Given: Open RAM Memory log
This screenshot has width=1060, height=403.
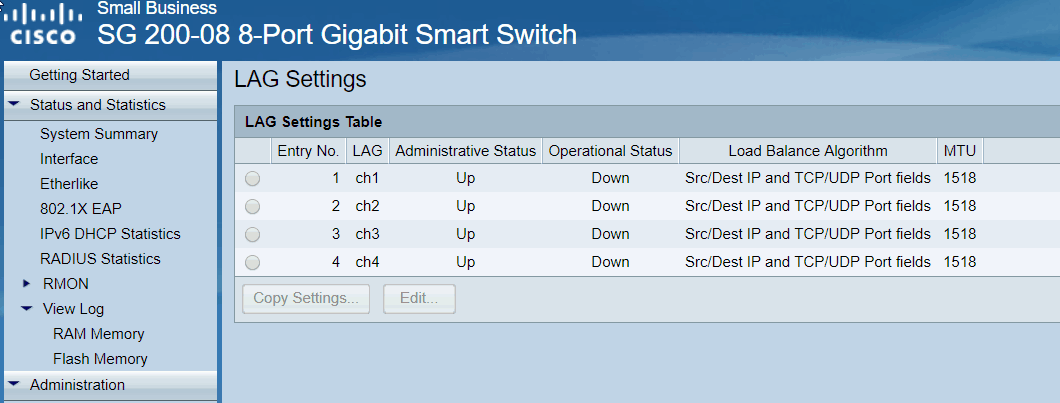Looking at the screenshot, I should [x=99, y=334].
